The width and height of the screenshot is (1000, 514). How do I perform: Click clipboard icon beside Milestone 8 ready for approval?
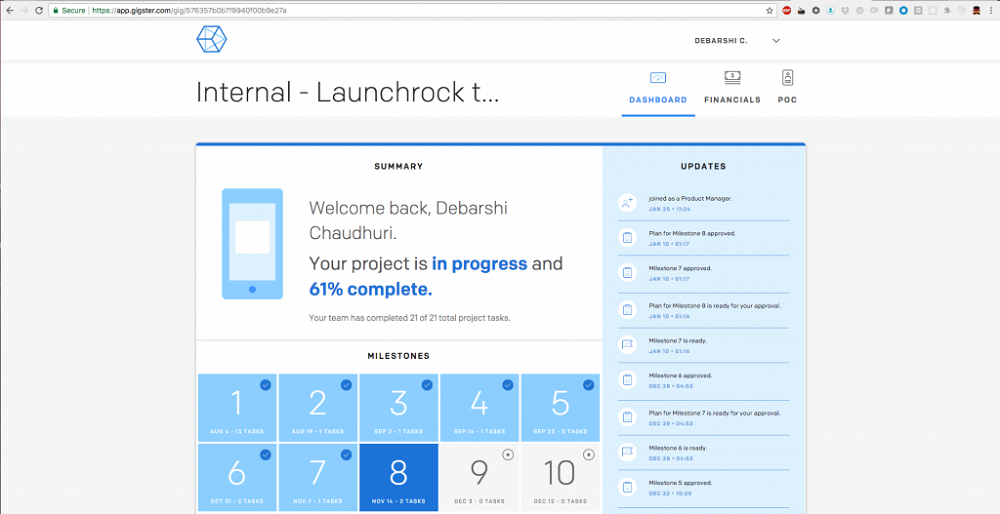[x=628, y=310]
